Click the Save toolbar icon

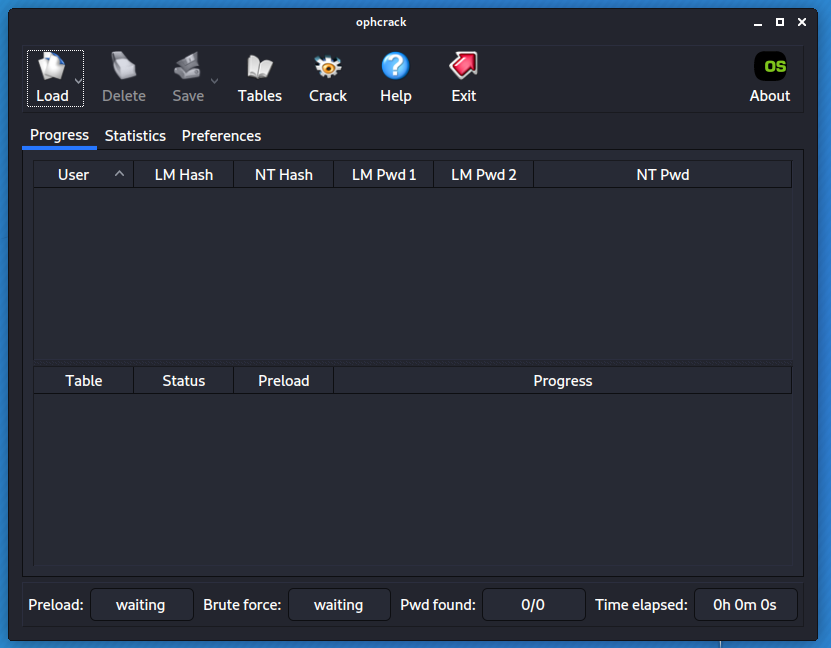pyautogui.click(x=187, y=68)
